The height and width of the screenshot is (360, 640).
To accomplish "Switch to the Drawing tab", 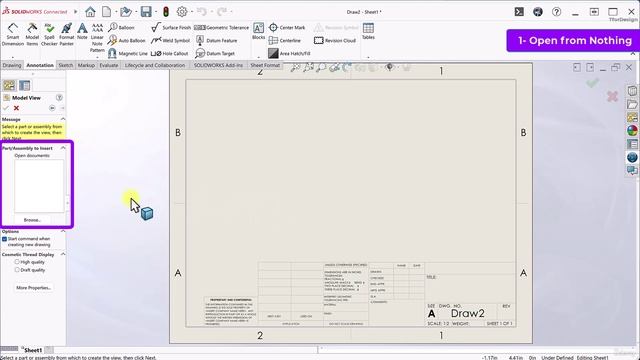I will [x=12, y=65].
